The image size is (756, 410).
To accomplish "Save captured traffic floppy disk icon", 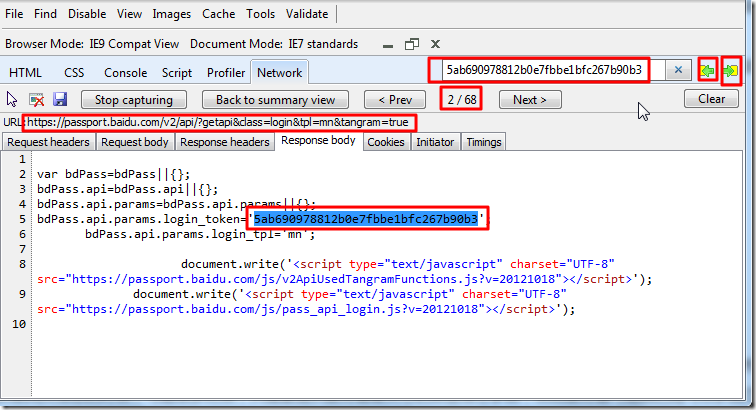I will tap(60, 99).
